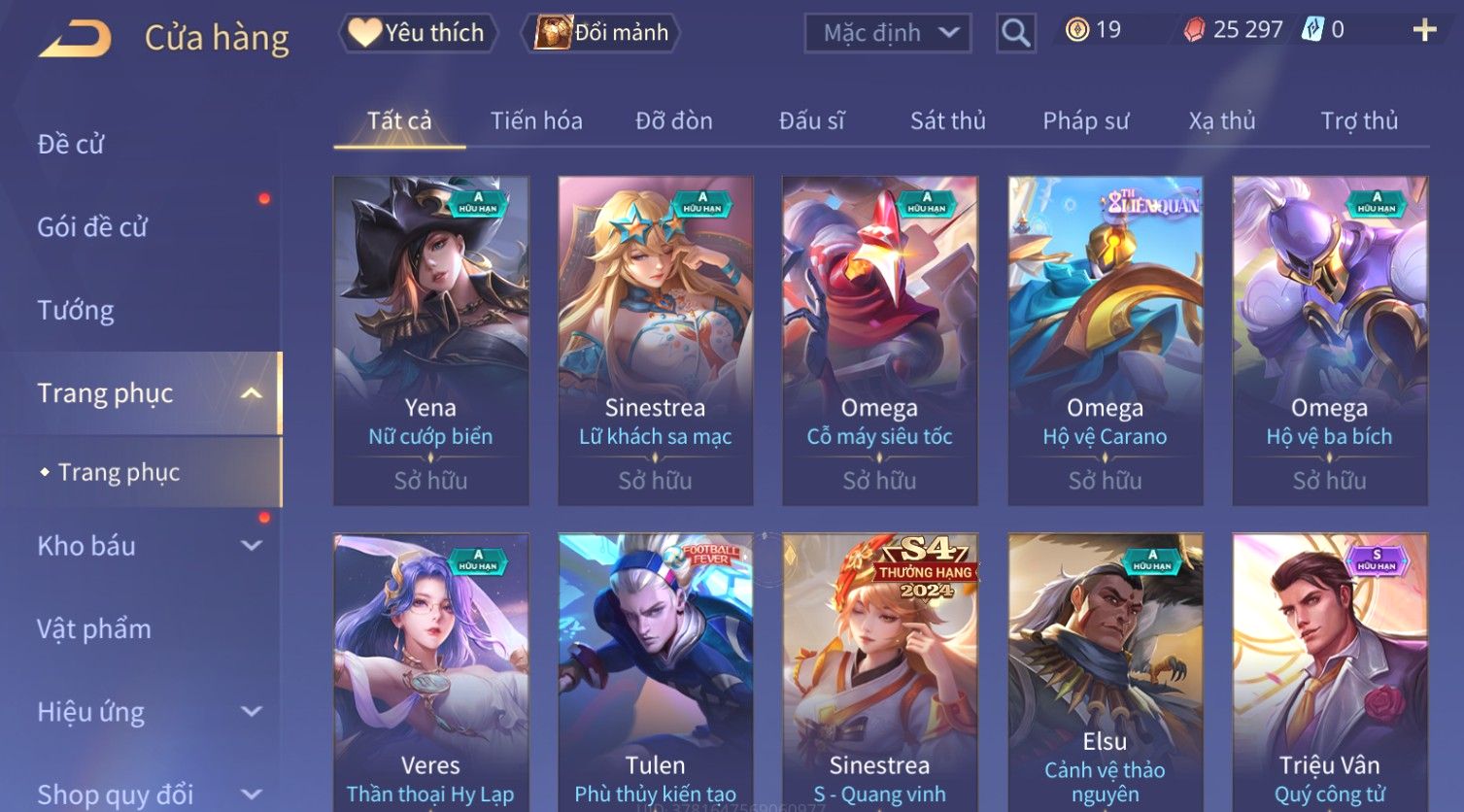Viewport: 1464px width, 812px height.
Task: Select the Yena Nữ cướp biển skin card
Action: 431,340
